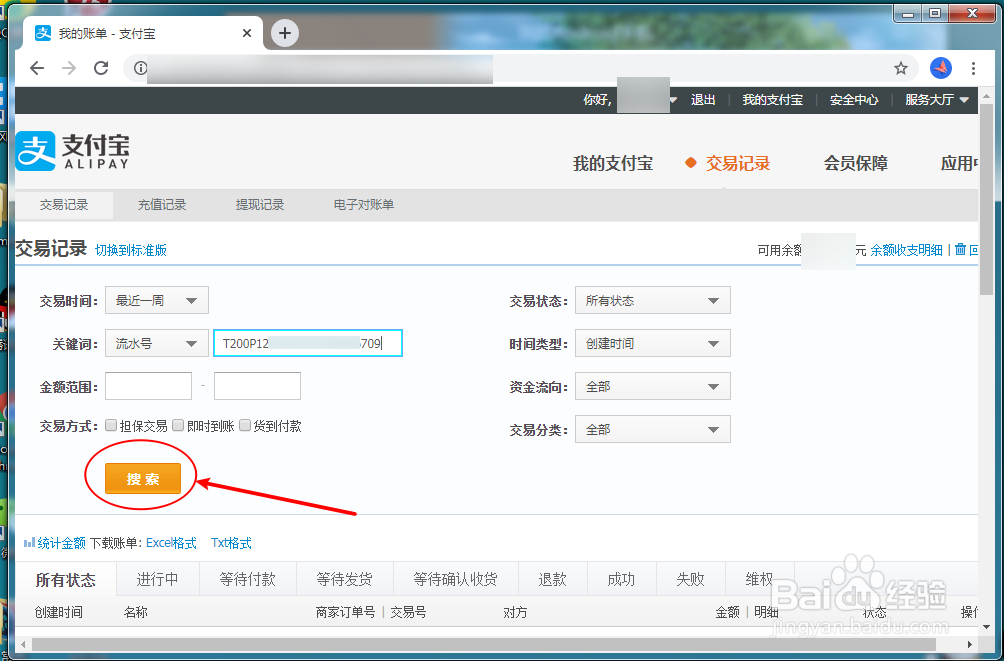1004x661 pixels.
Task: Open the 余额收支明细 link
Action: click(906, 250)
